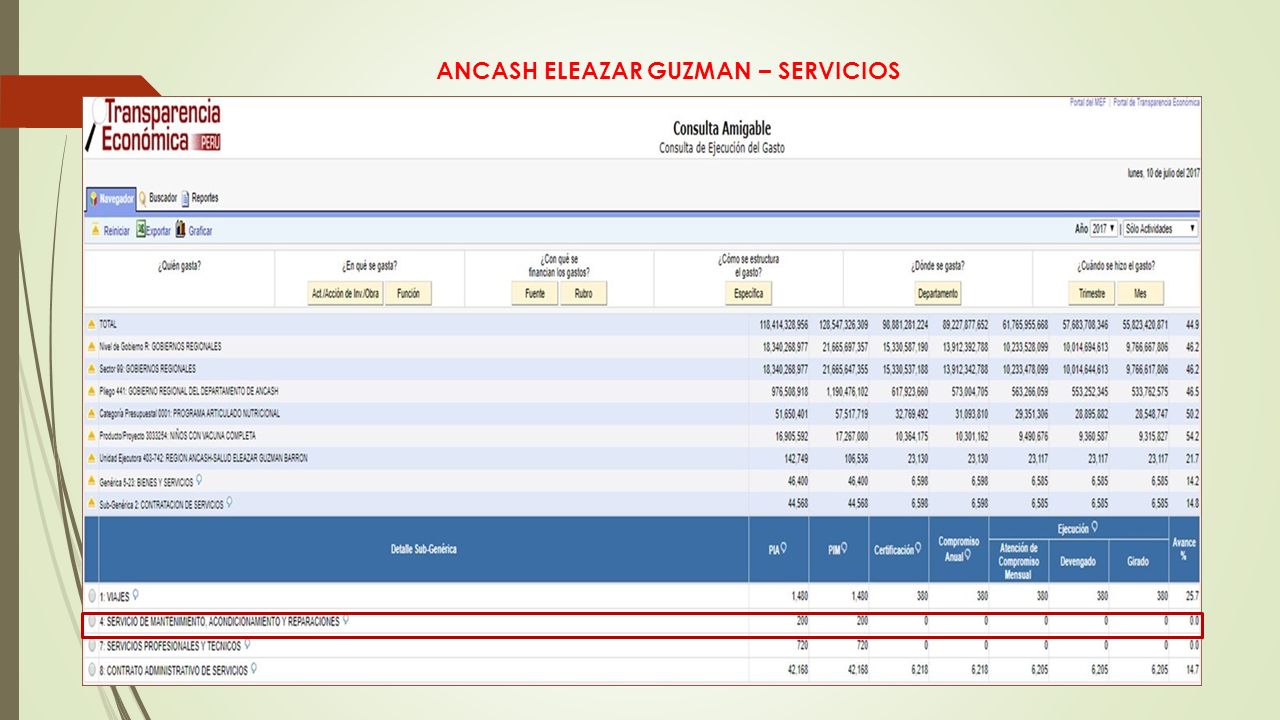Click the Girado column header
The width and height of the screenshot is (1280, 720).
[1138, 562]
